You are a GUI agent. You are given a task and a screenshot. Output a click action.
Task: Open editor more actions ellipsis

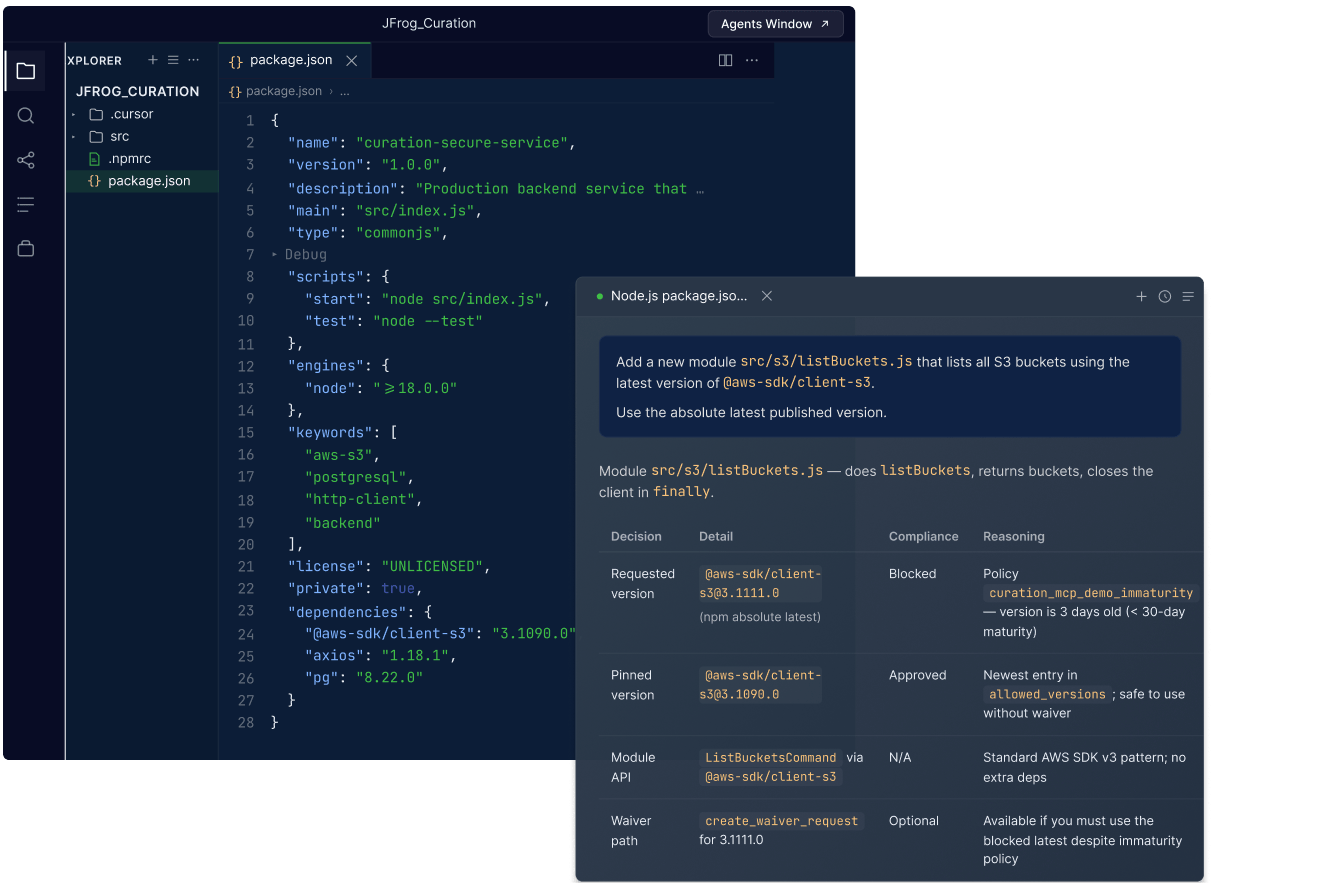(x=752, y=60)
